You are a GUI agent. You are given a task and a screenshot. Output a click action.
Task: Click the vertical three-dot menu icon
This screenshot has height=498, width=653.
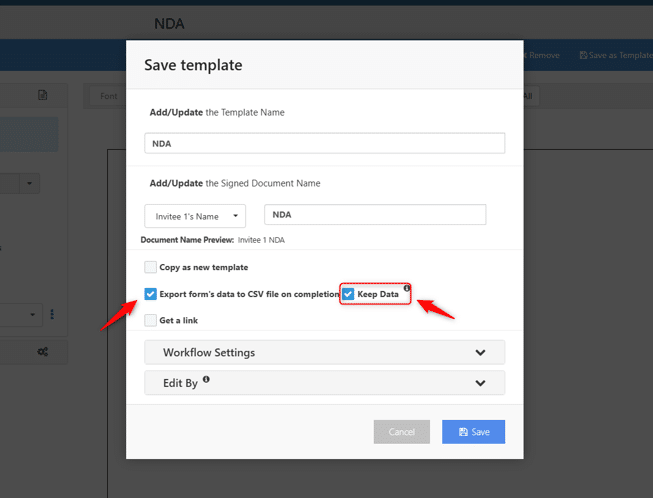(52, 314)
